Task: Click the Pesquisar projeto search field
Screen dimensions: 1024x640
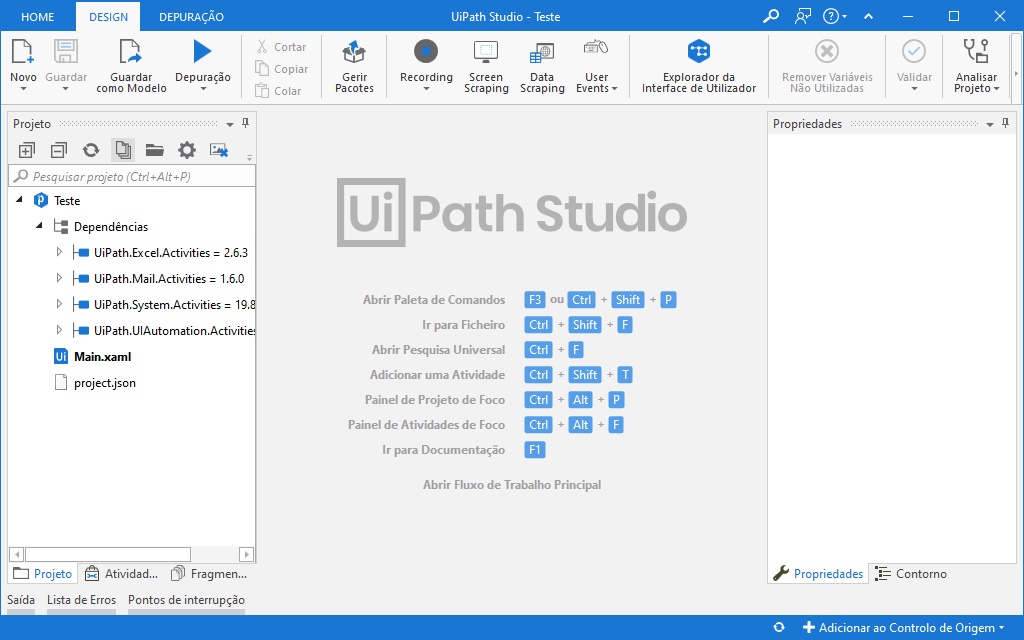Action: 132,176
